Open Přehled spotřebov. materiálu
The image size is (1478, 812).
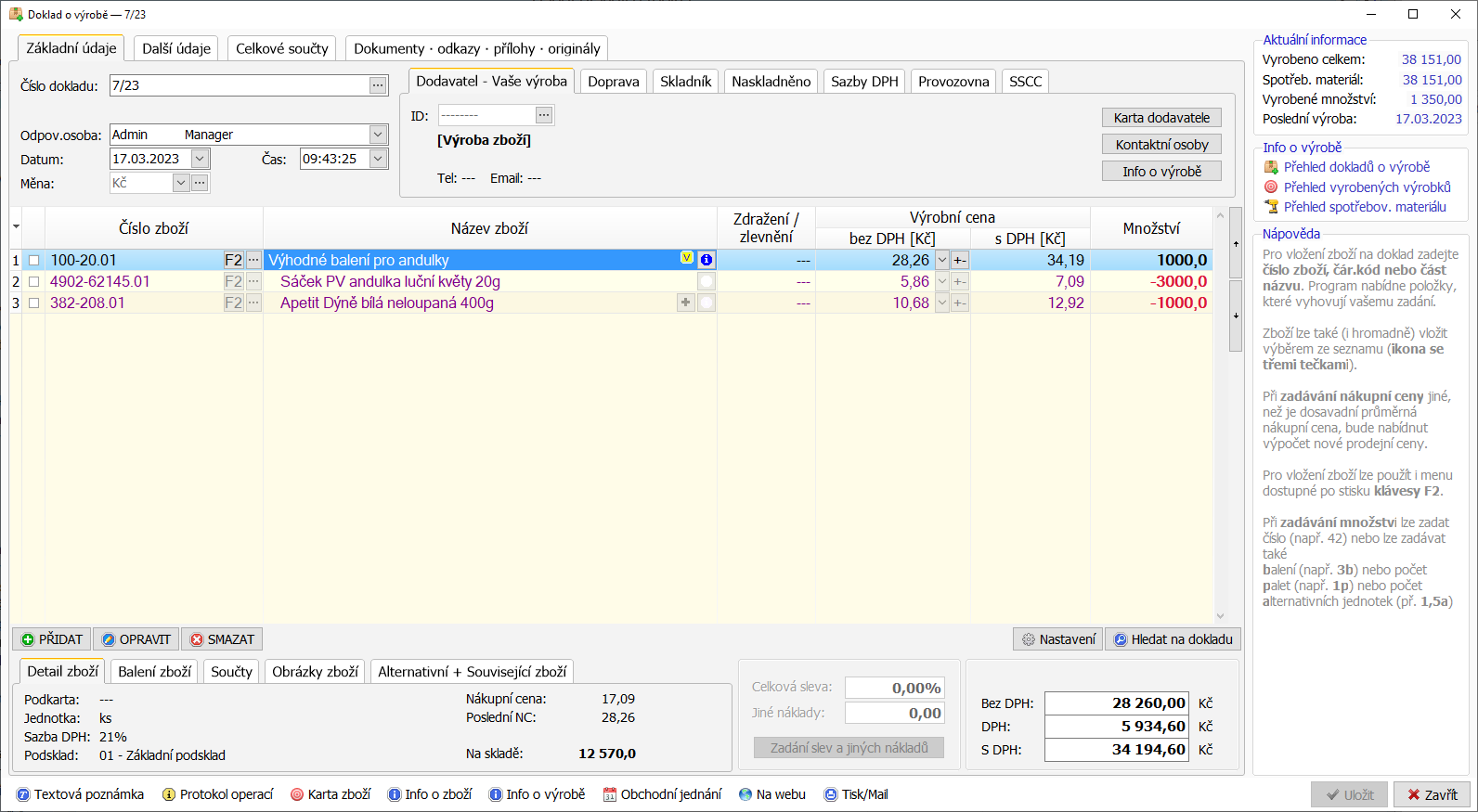pyautogui.click(x=1355, y=207)
